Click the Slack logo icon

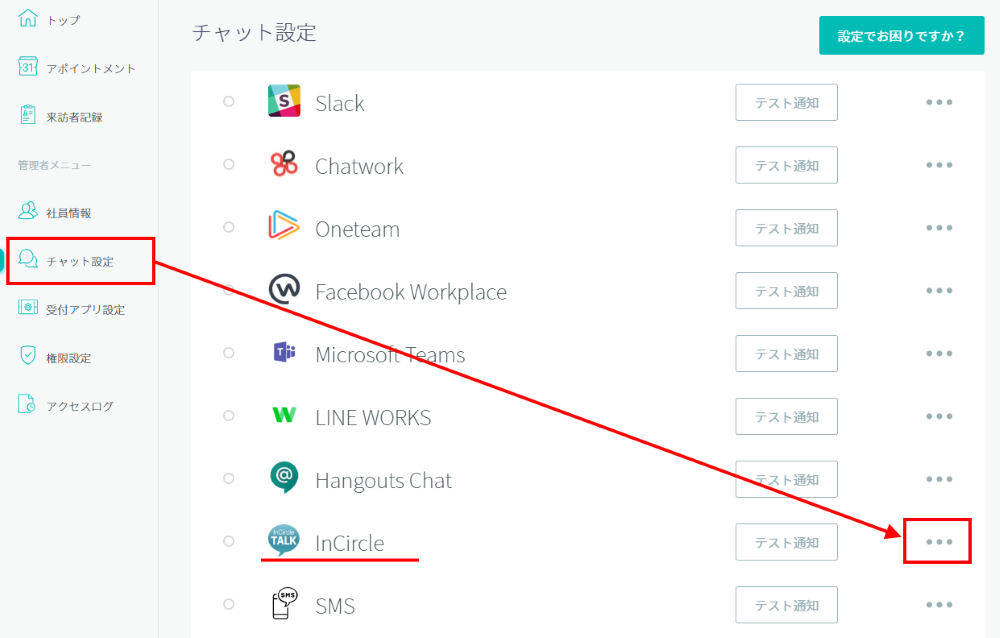(284, 102)
